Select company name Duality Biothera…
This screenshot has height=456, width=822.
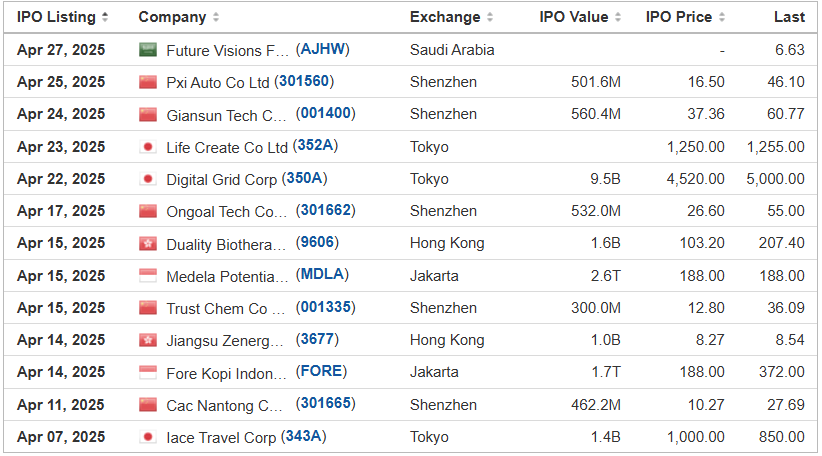226,245
